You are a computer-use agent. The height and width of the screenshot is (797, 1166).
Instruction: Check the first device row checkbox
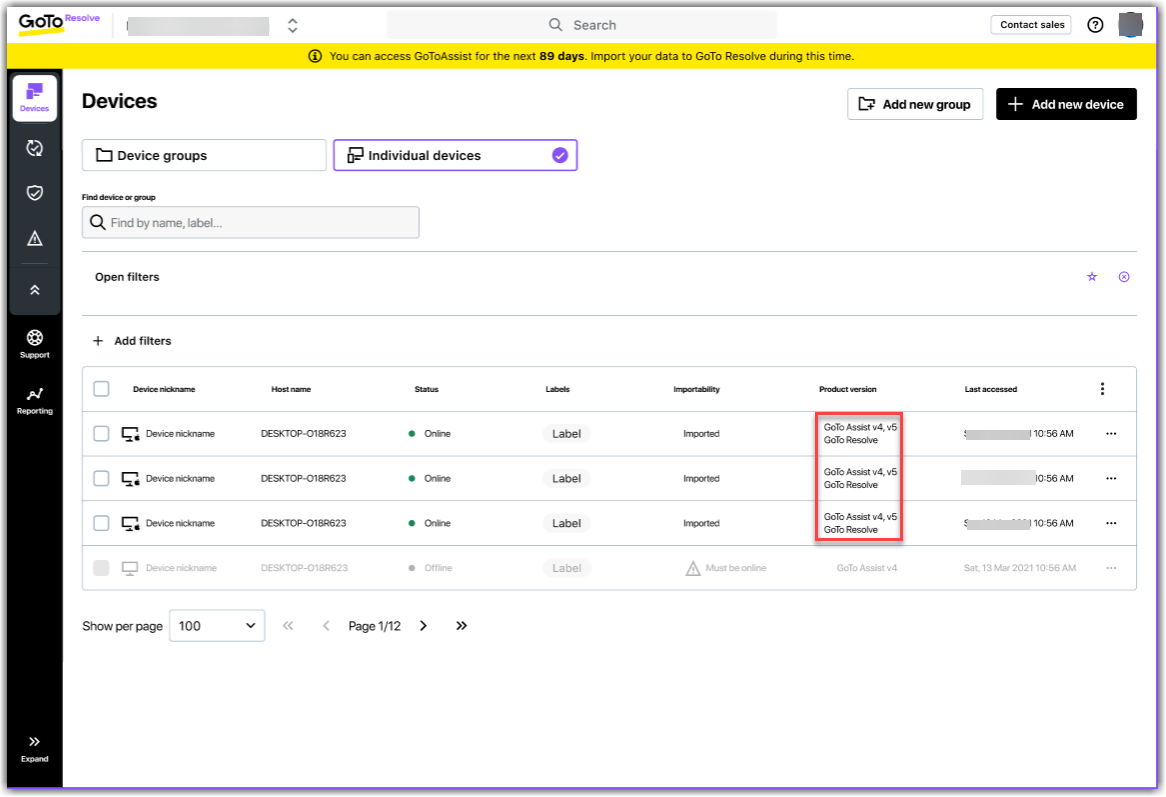click(x=101, y=434)
